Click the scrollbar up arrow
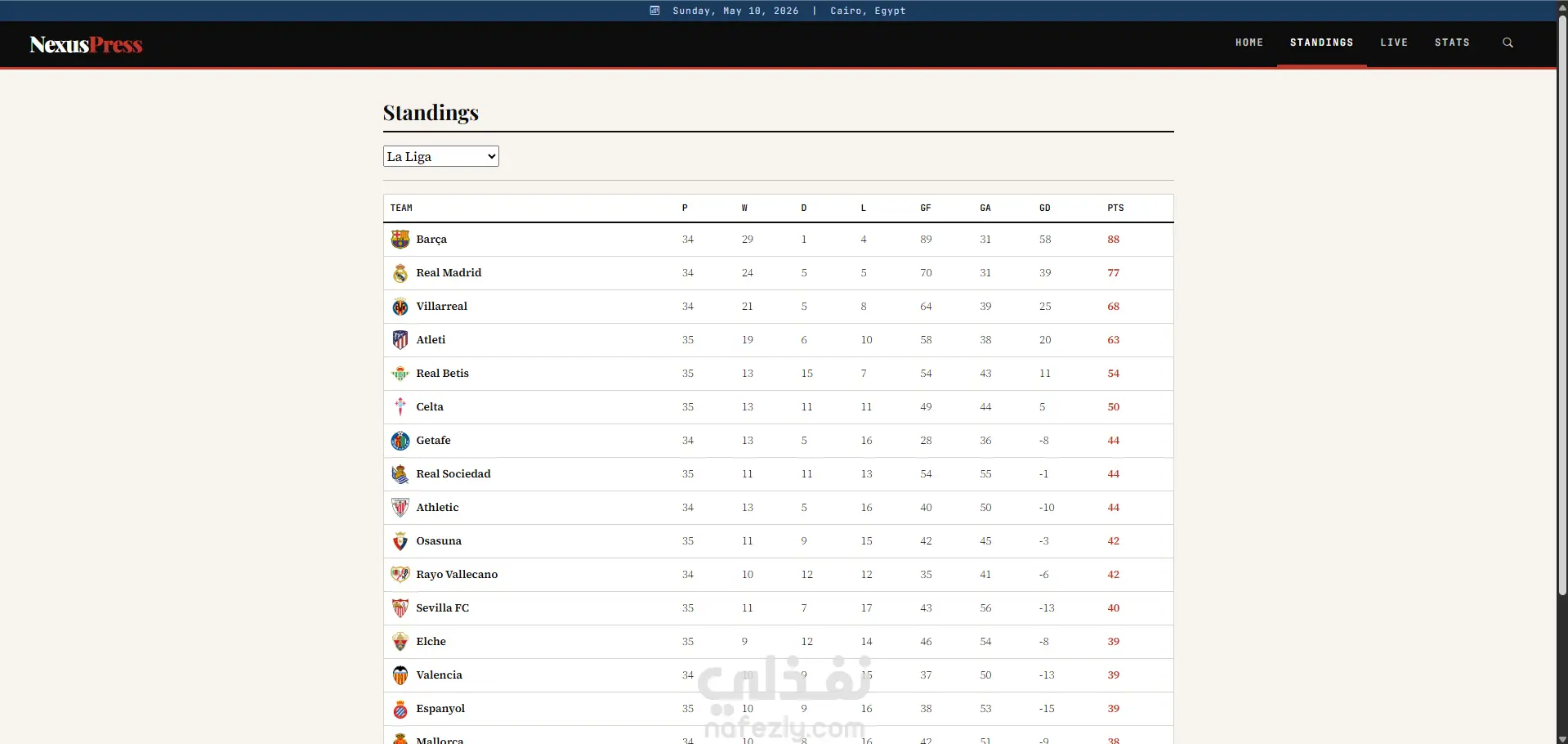 (1562, 6)
